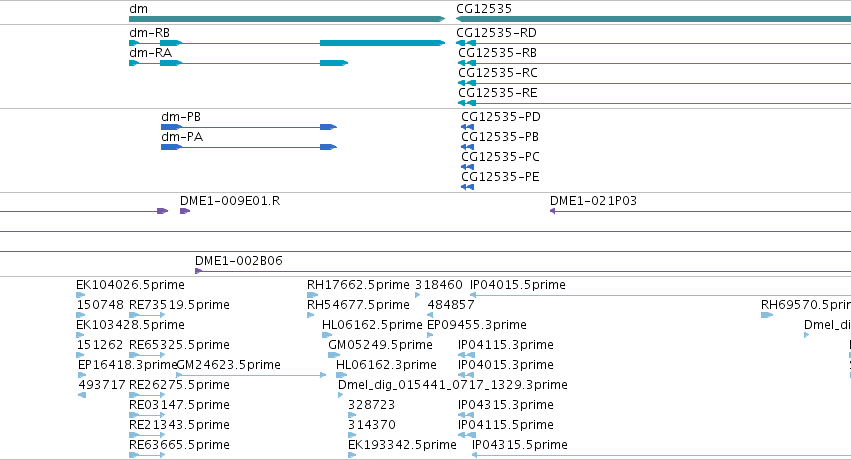This screenshot has width=851, height=460.
Task: Click the RE63665.5prime EST label
Action: [x=179, y=445]
